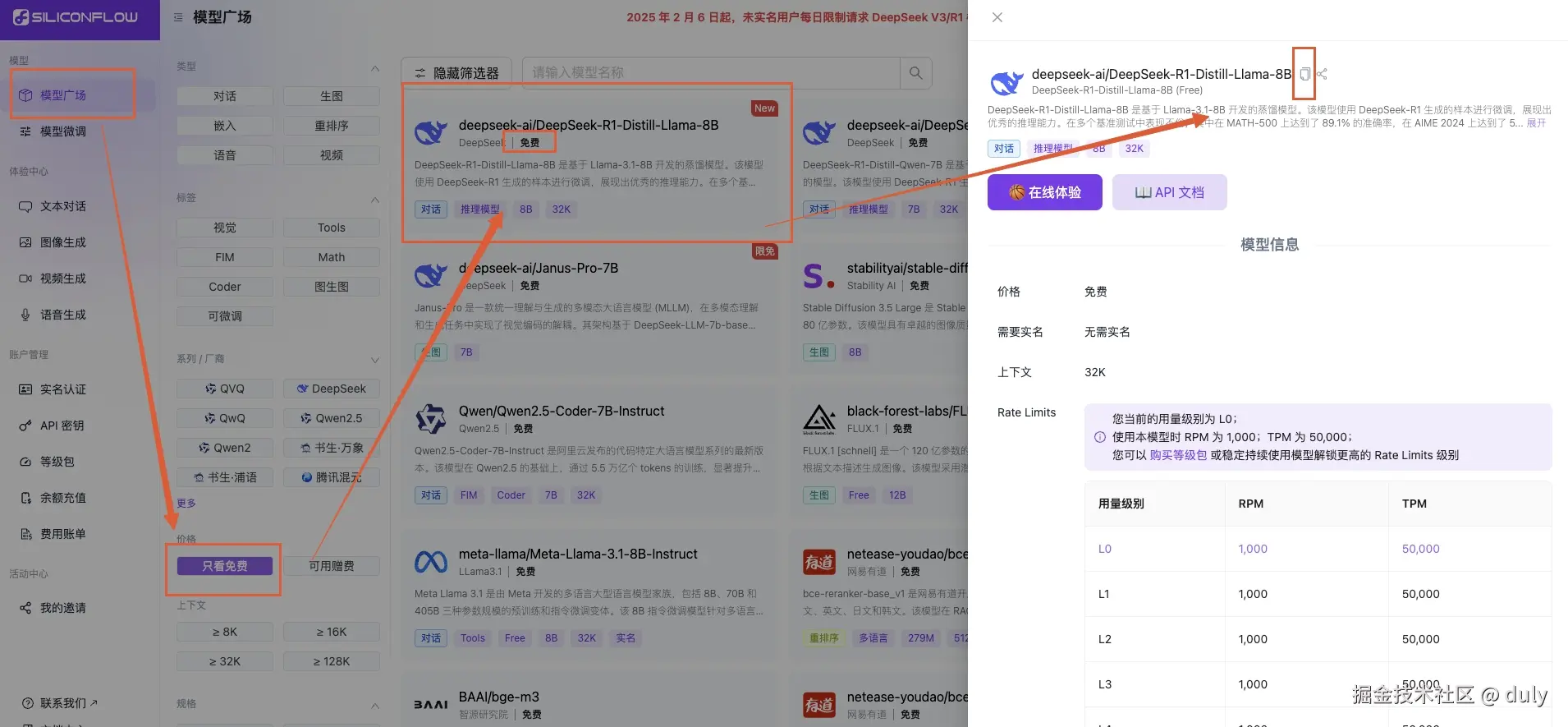Click the netease-youdao bce-reranker logo
The width and height of the screenshot is (1568, 727).
tap(819, 562)
